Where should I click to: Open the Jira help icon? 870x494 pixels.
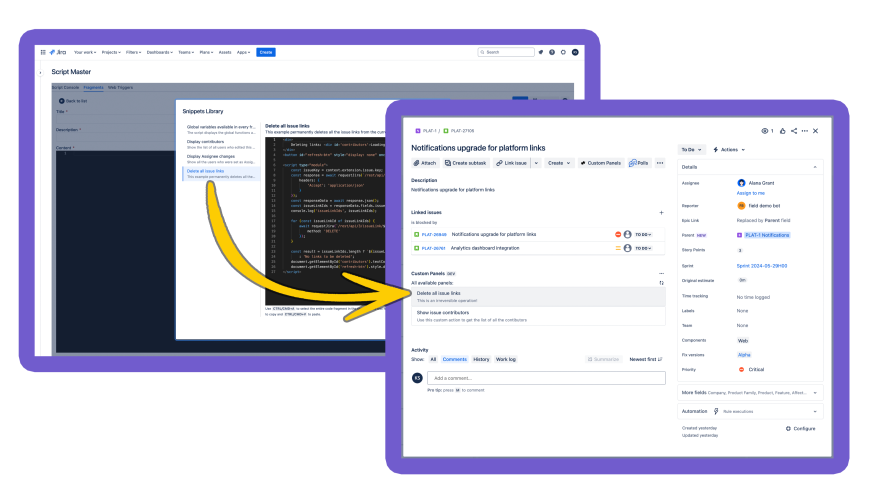coord(552,52)
